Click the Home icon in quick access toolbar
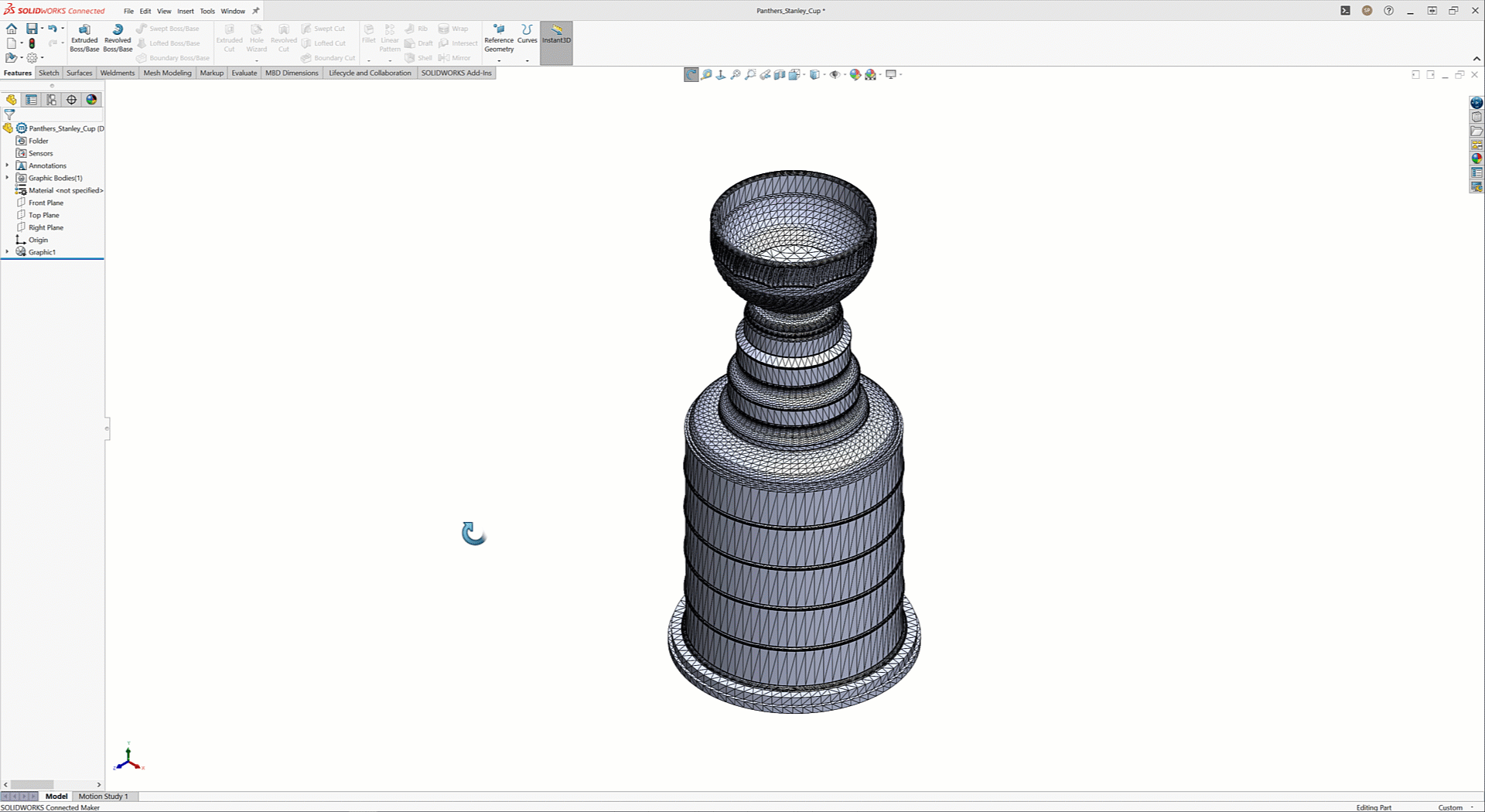Screen dimensions: 1485x812 (x=12, y=29)
